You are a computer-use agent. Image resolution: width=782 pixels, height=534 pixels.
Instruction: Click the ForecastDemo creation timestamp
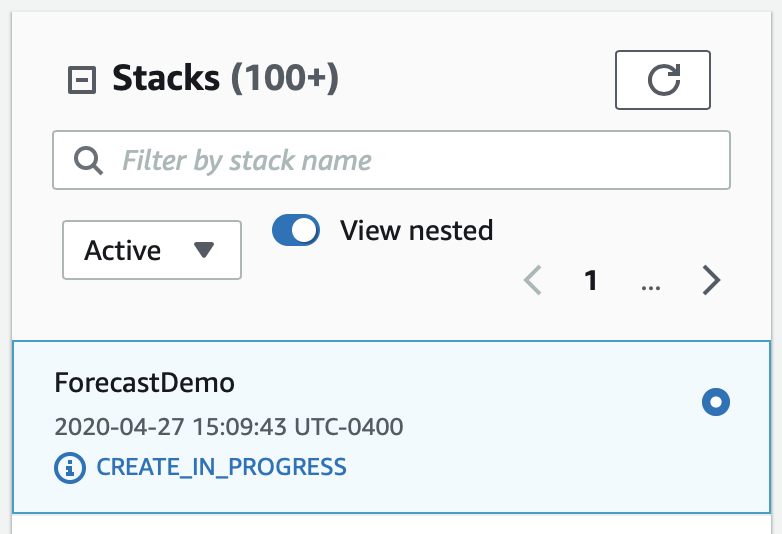point(229,427)
